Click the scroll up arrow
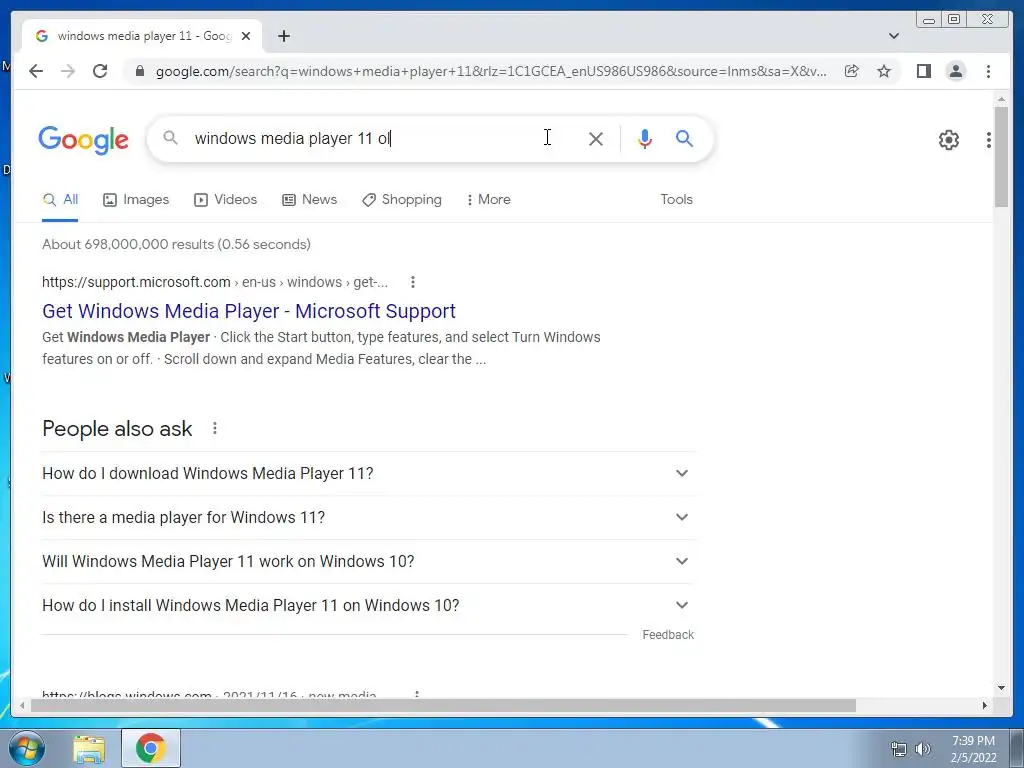Viewport: 1024px width, 768px height. (1001, 100)
